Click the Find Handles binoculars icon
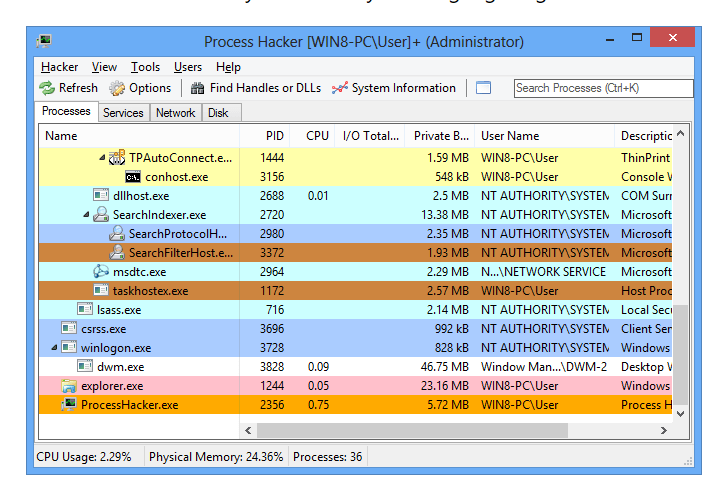The width and height of the screenshot is (726, 502). (198, 88)
